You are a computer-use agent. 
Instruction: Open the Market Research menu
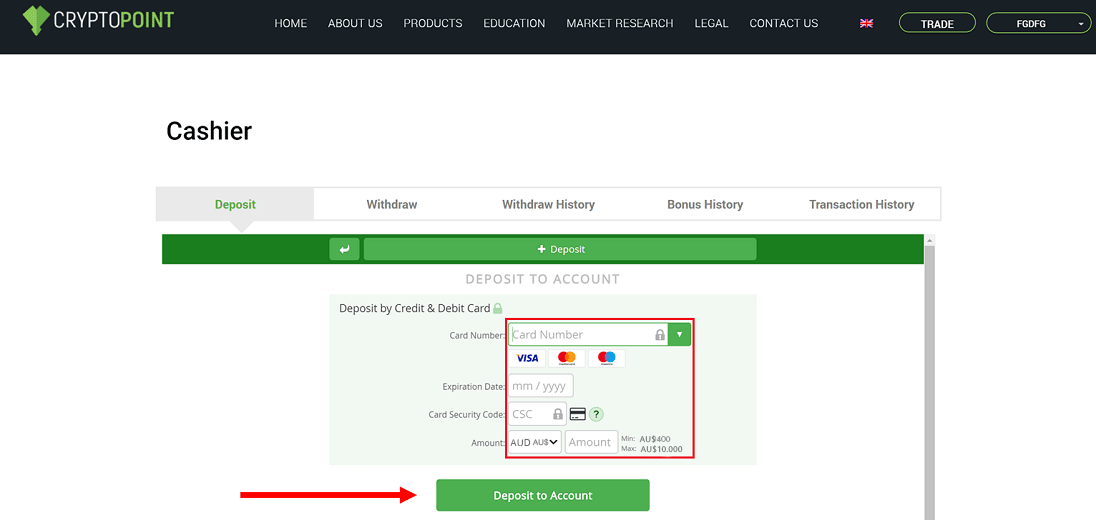point(619,23)
